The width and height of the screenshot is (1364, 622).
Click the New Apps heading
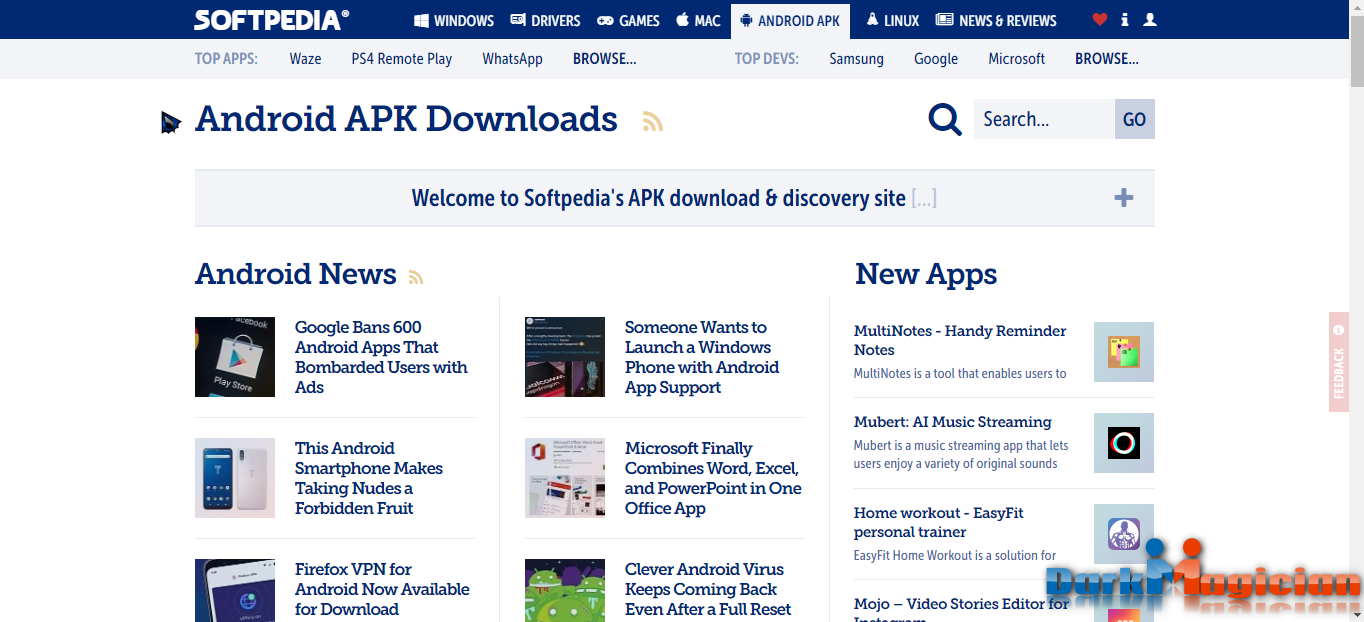(926, 274)
